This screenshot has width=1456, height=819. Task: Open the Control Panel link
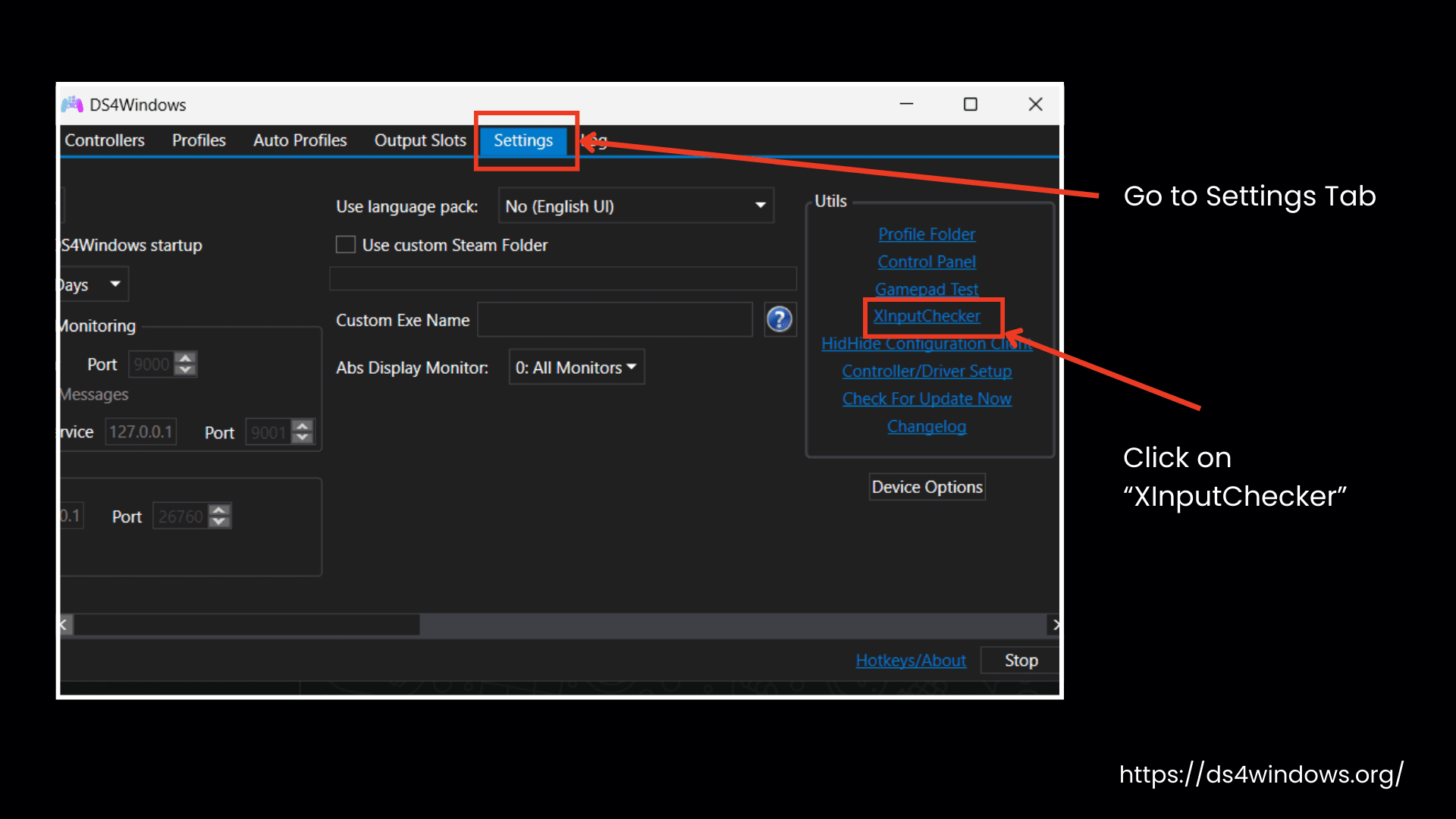point(927,262)
